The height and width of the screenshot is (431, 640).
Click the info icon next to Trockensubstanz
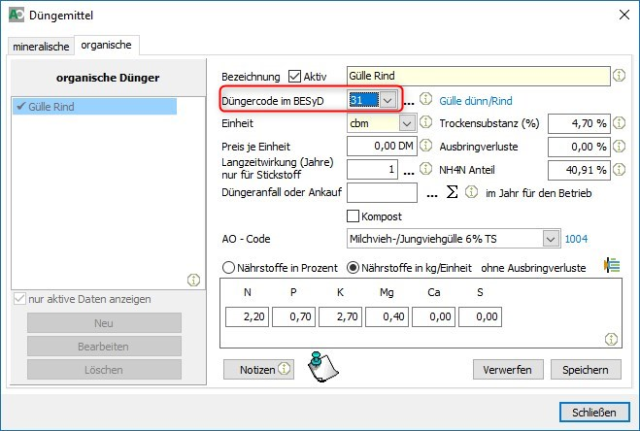pyautogui.click(x=618, y=123)
